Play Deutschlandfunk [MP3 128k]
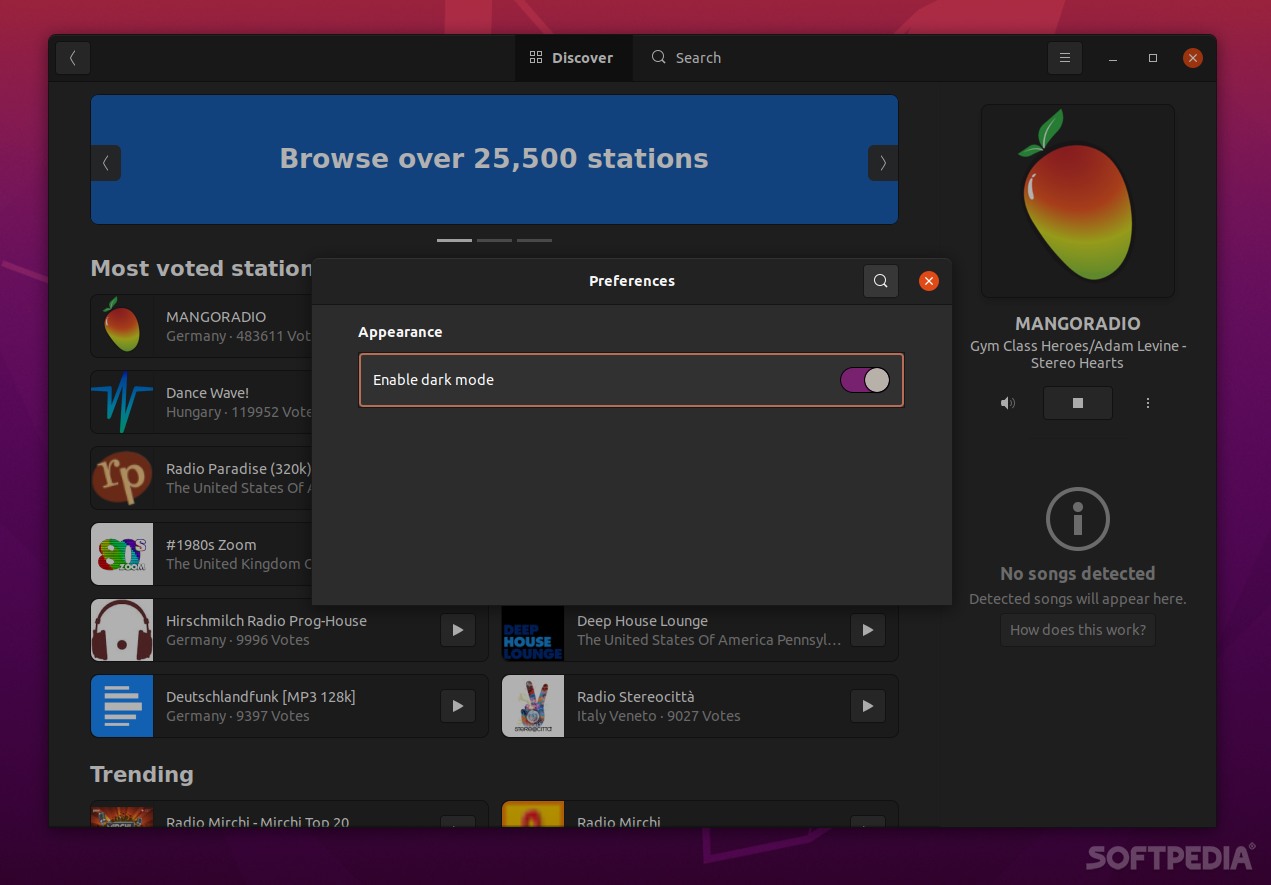This screenshot has height=885, width=1271. tap(458, 706)
